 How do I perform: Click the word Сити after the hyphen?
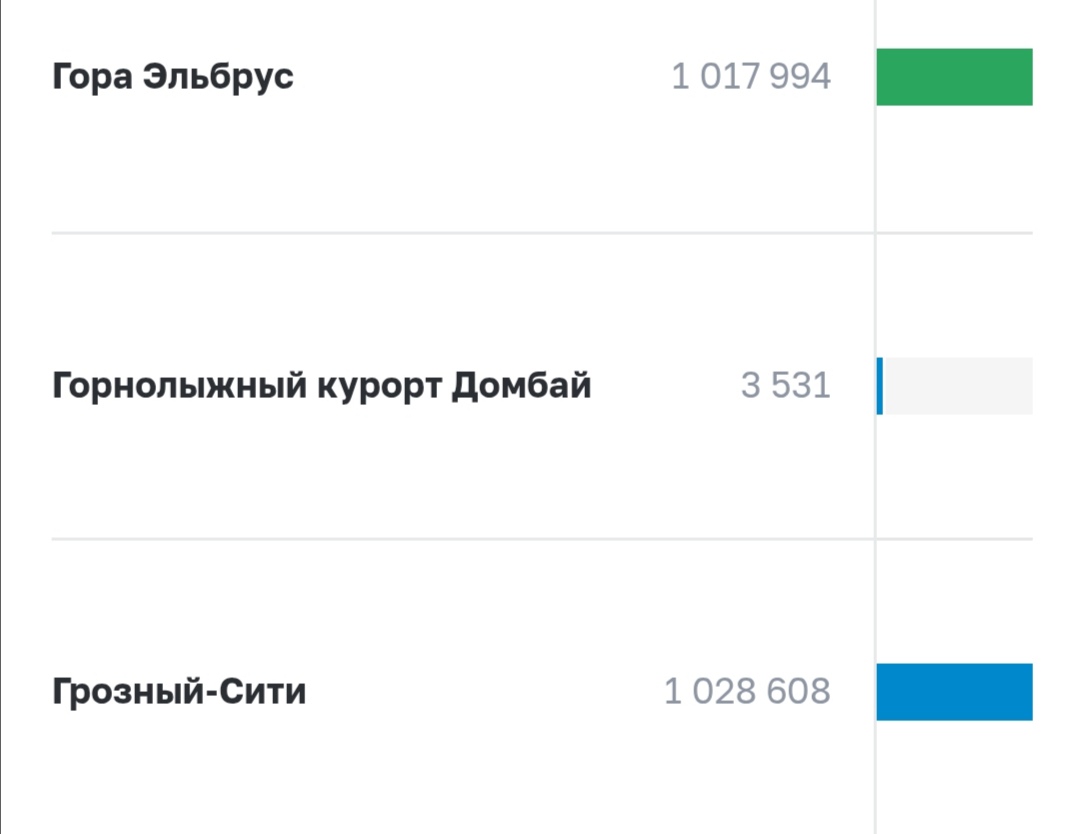point(262,692)
